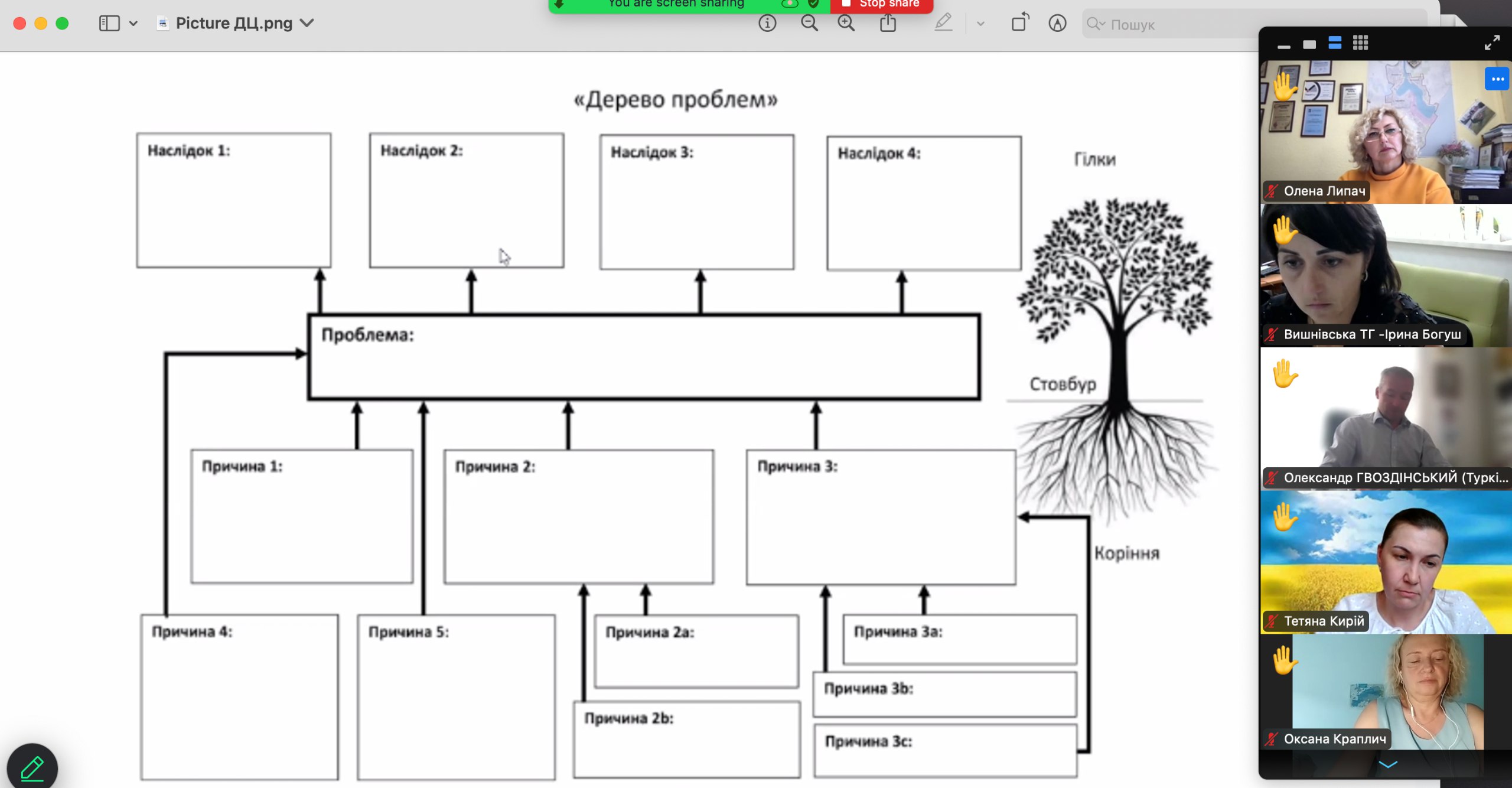Viewport: 1512px width, 788px height.
Task: Switch video panel to stacked thumbnail view
Action: tap(1335, 43)
